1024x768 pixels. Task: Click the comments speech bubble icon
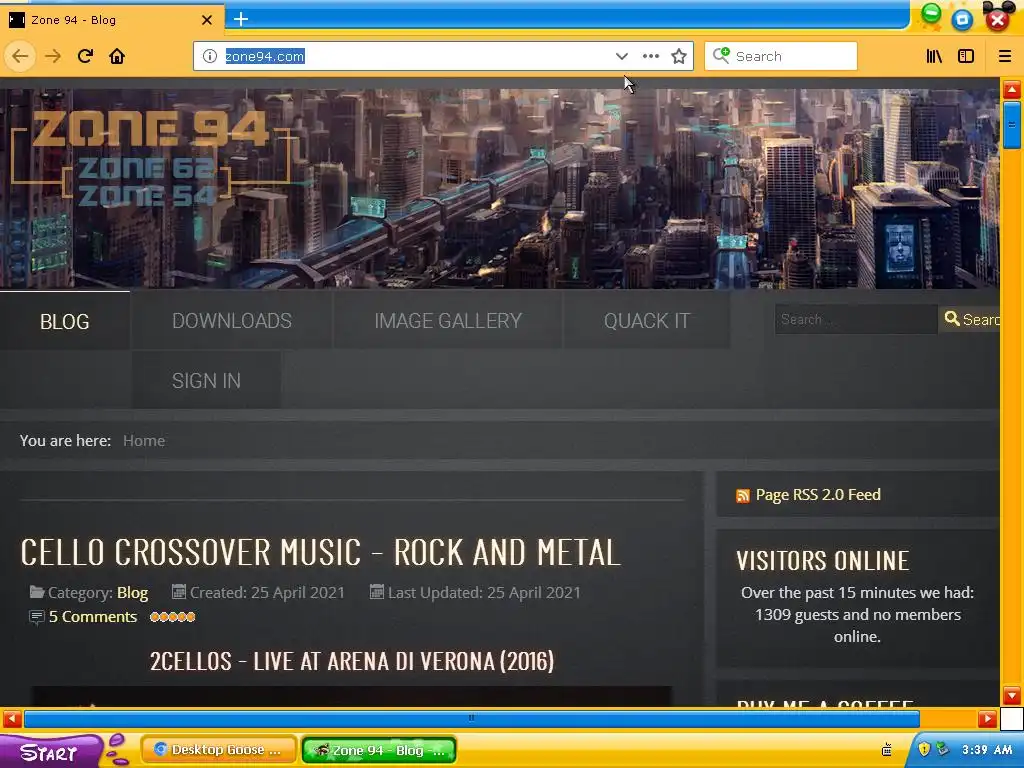[x=37, y=616]
